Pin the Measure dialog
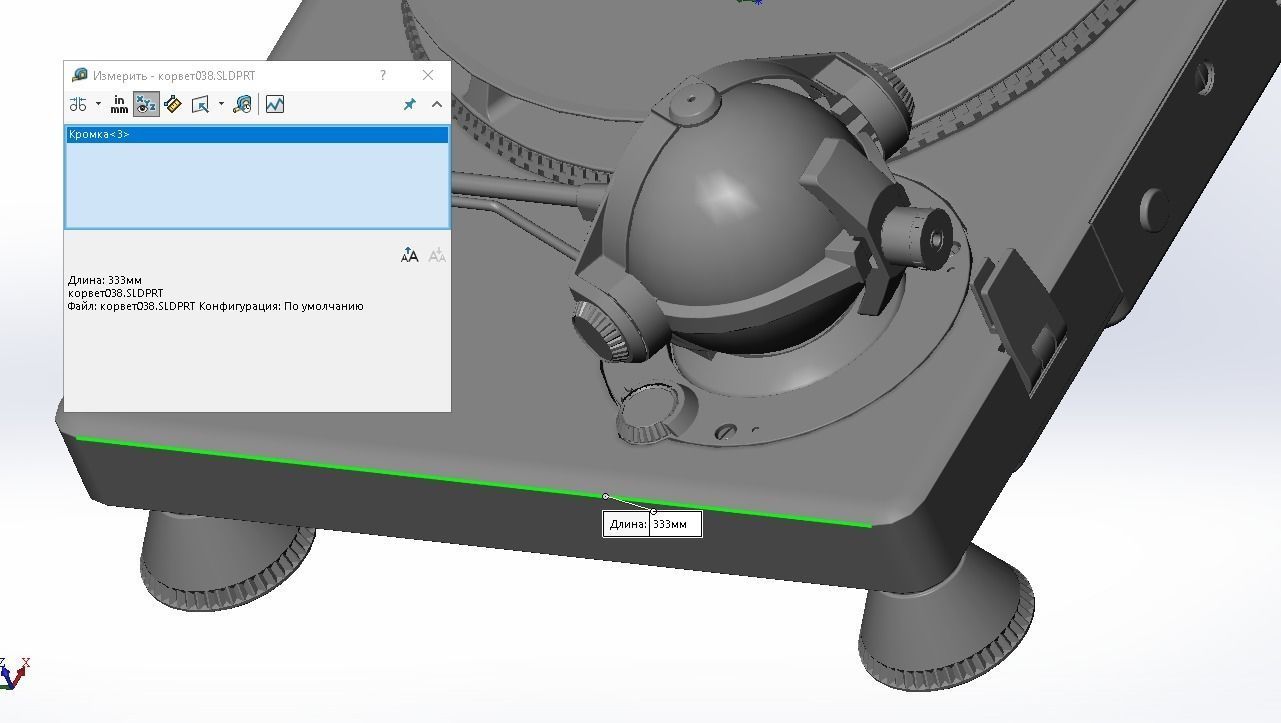The width and height of the screenshot is (1281, 723). (x=409, y=104)
